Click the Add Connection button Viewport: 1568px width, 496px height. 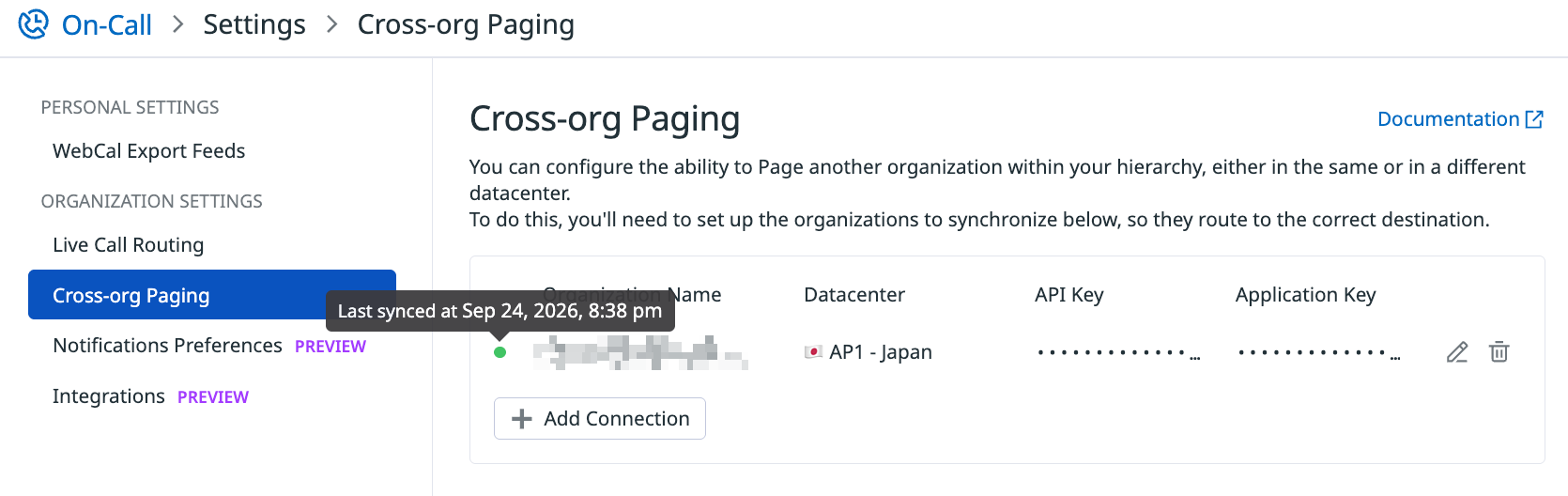[600, 419]
